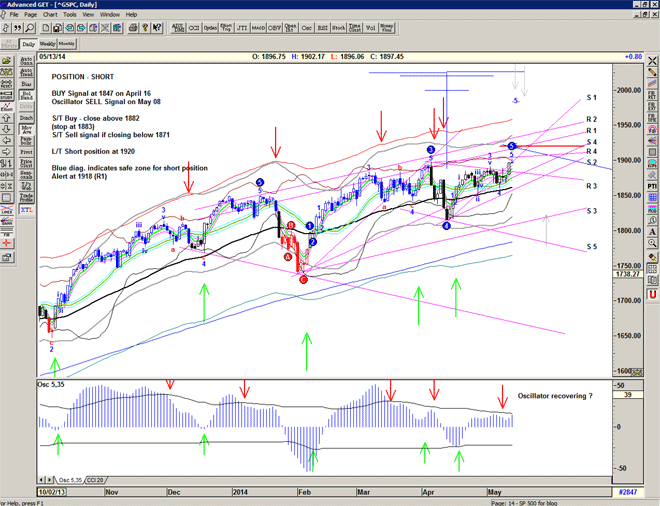Switch to the Weekly timeframe tab

(47, 45)
